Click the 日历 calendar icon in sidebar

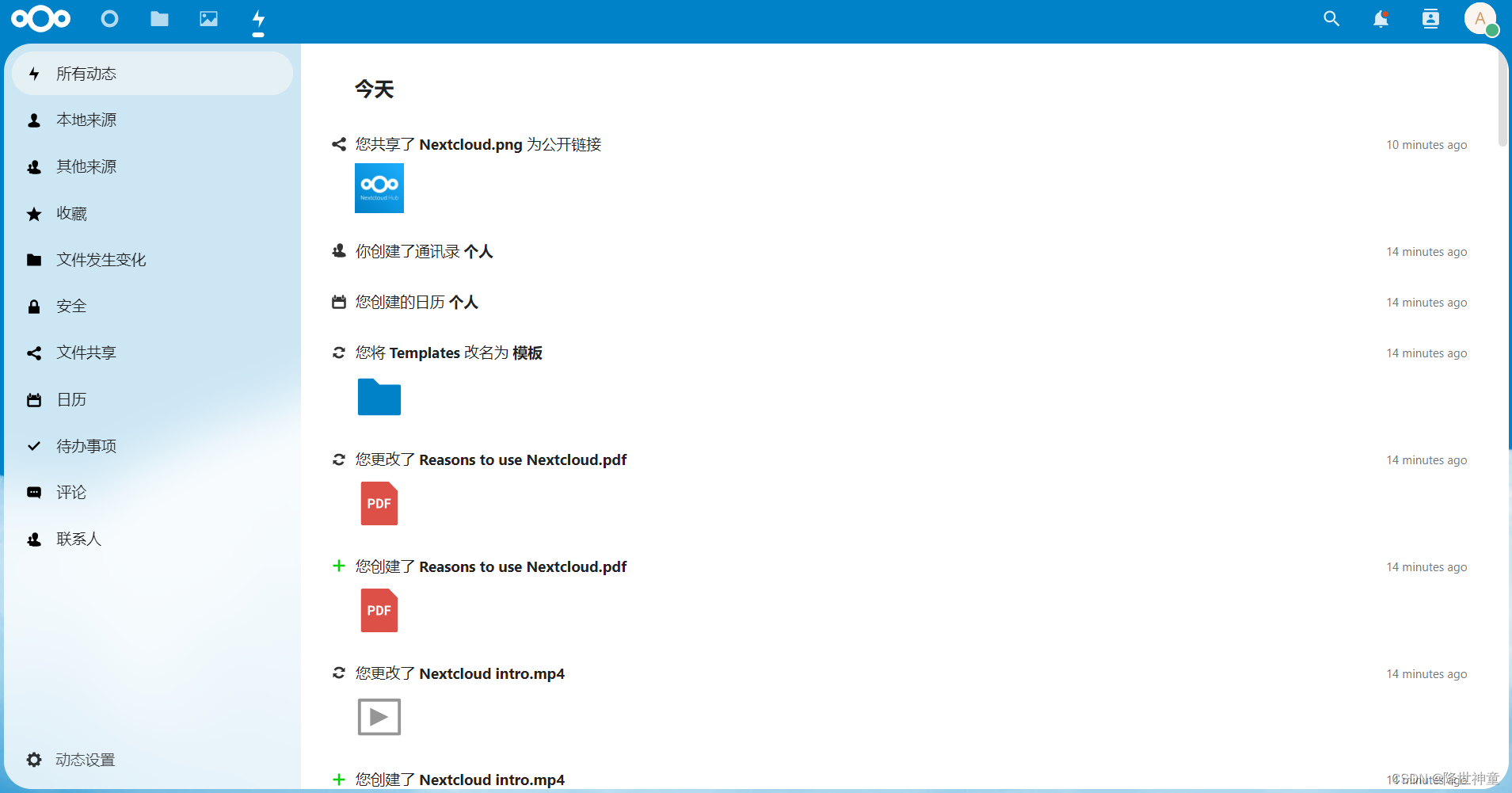(x=34, y=400)
